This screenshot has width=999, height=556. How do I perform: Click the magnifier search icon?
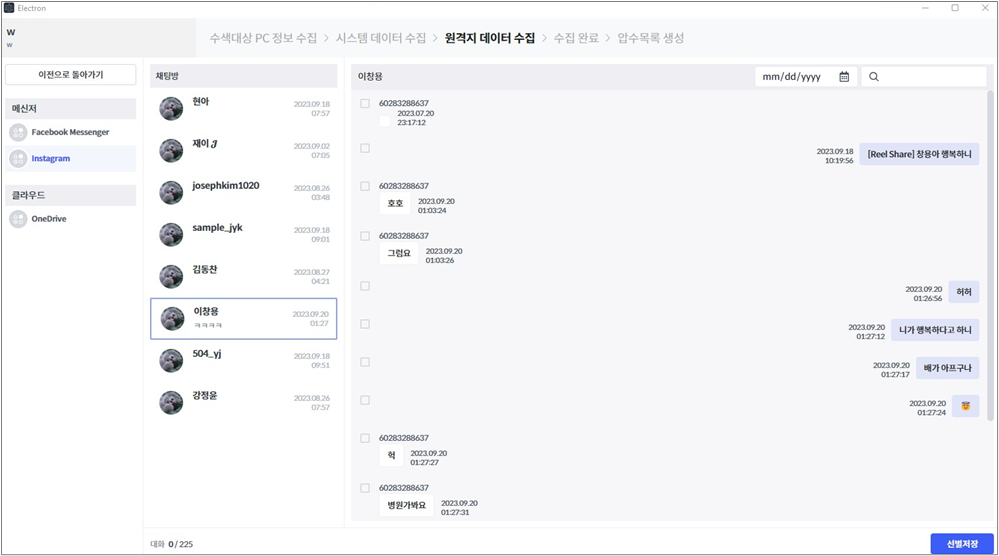(x=874, y=77)
